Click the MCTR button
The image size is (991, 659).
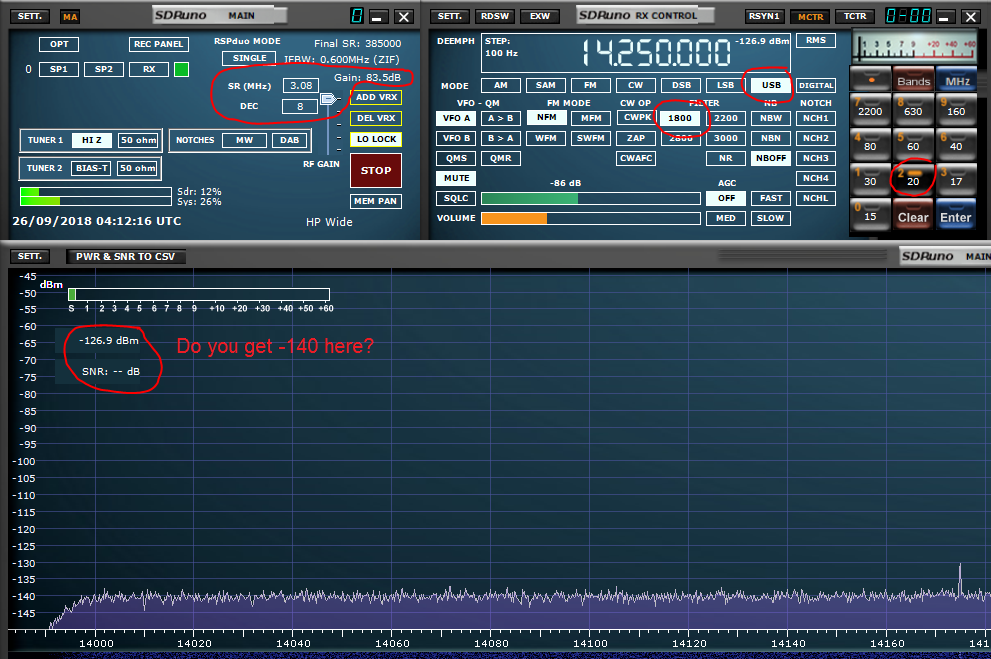coord(810,16)
